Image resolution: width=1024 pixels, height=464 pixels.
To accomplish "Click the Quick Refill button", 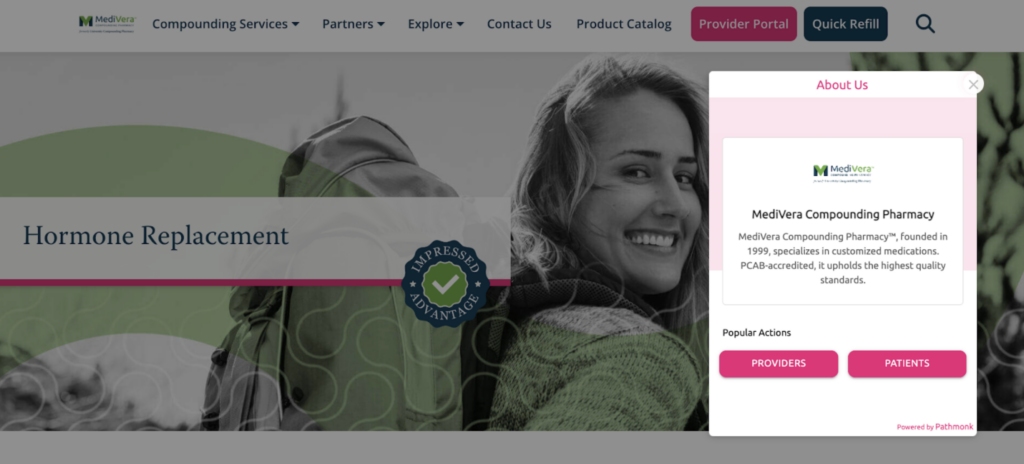I will [x=846, y=24].
